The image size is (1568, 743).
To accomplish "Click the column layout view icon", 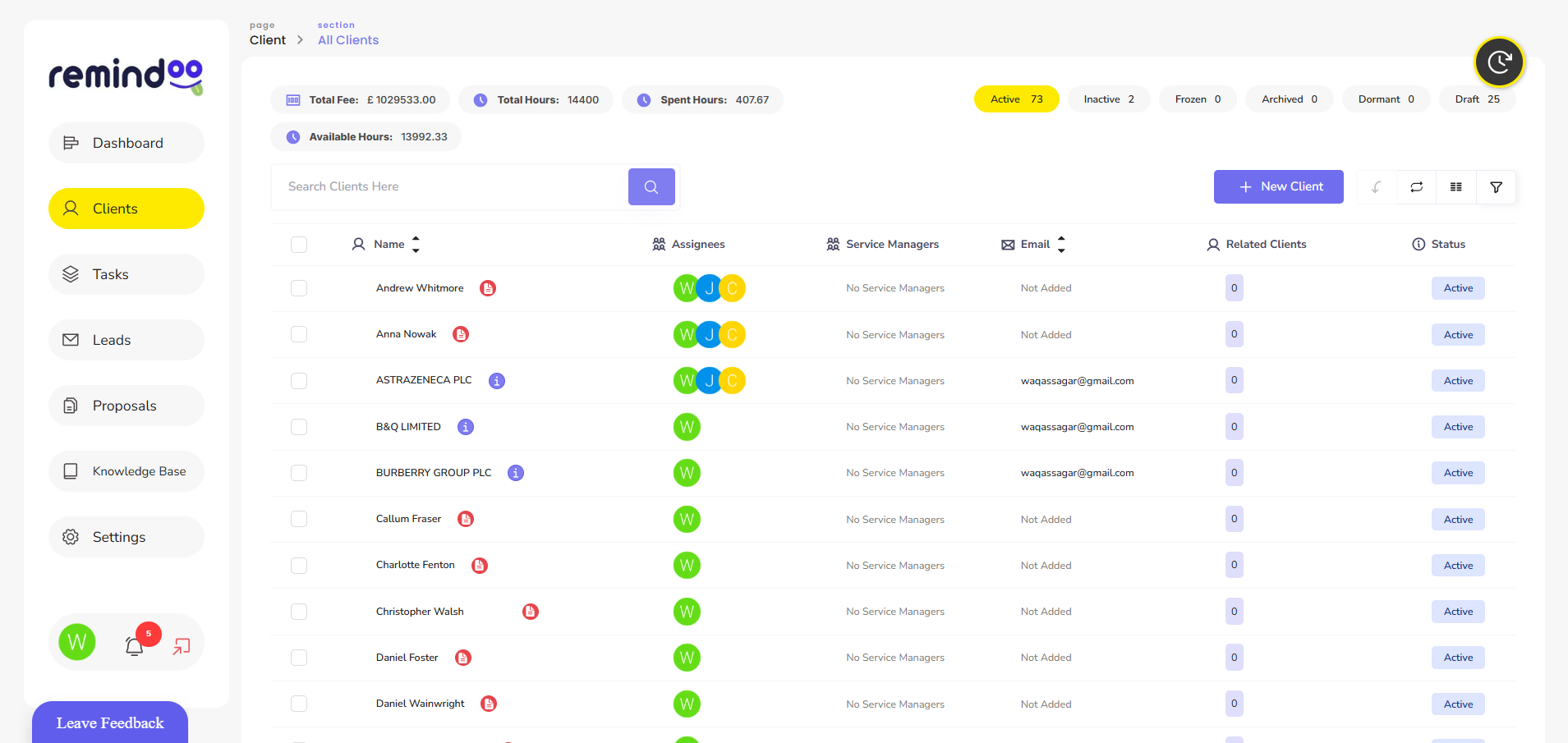I will [x=1455, y=187].
